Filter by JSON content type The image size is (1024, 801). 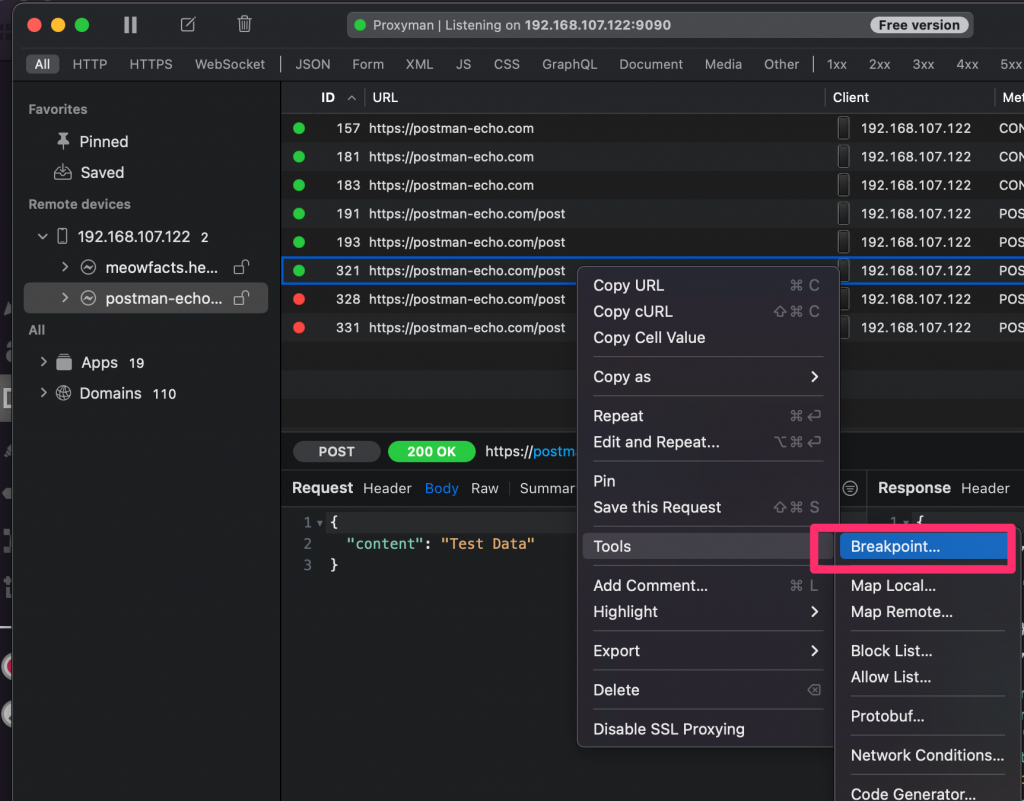click(313, 64)
